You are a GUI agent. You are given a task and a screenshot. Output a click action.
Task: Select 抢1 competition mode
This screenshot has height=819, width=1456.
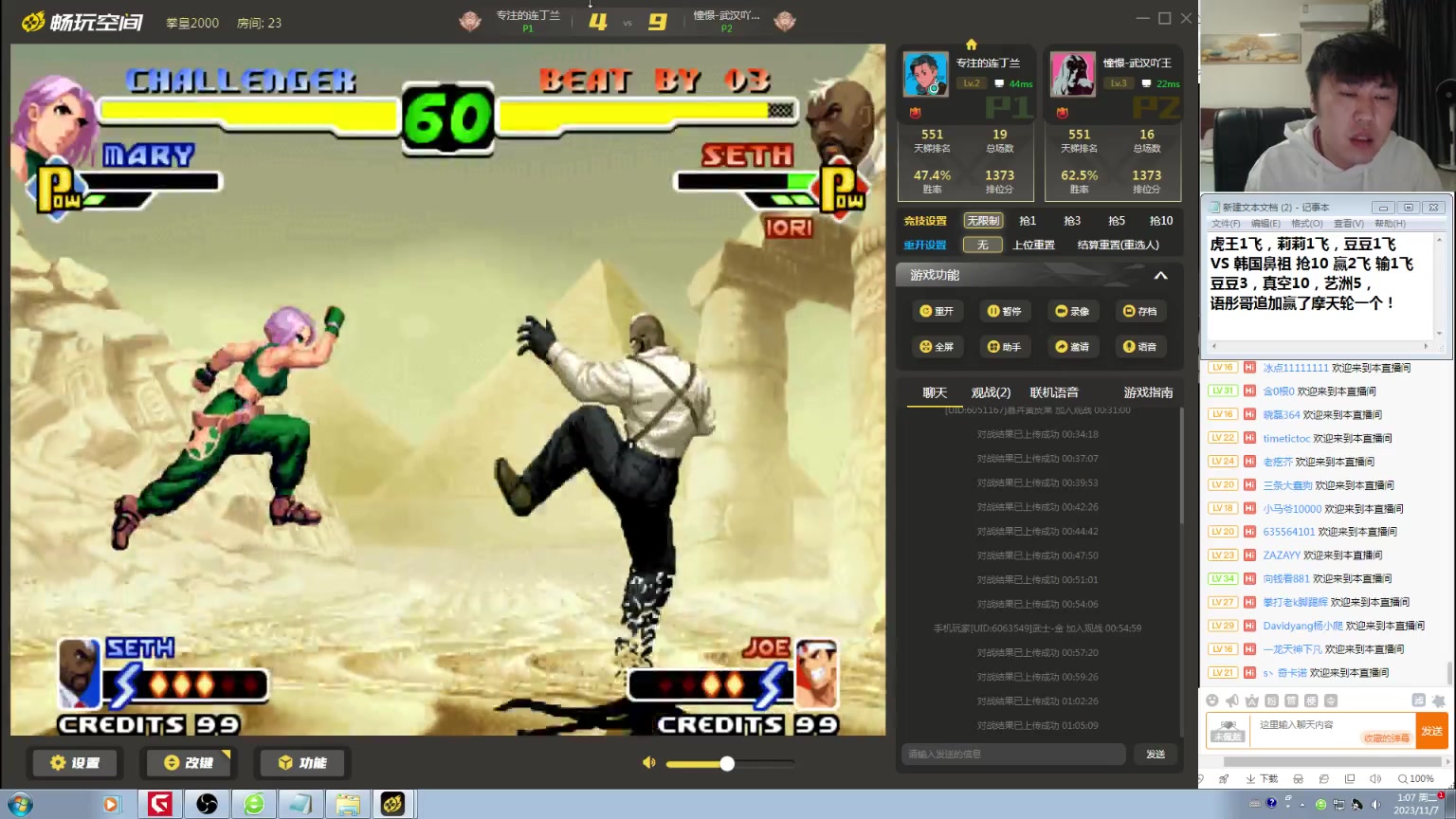1028,221
